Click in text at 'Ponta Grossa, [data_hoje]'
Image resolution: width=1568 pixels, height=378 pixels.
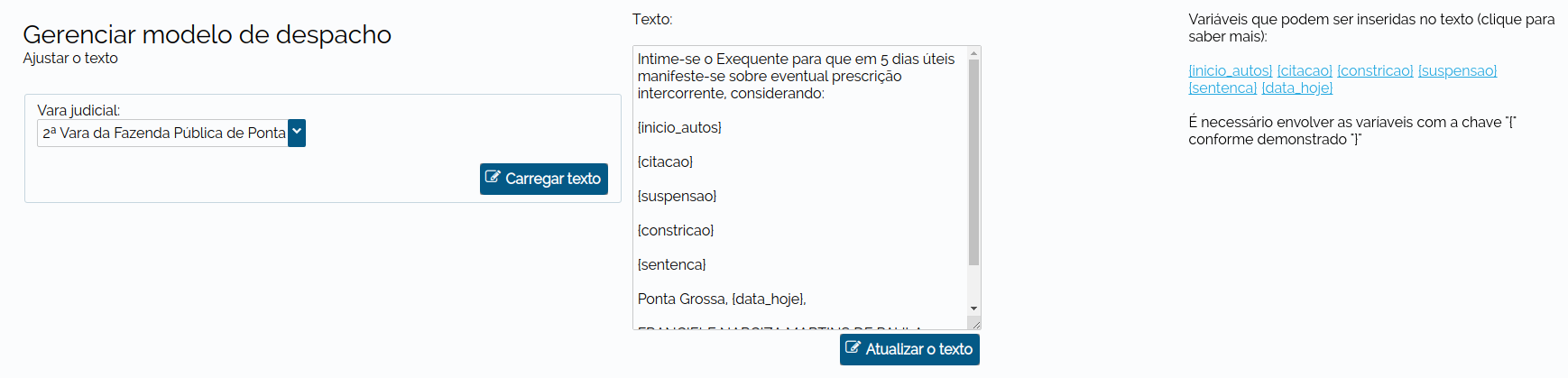pos(722,299)
